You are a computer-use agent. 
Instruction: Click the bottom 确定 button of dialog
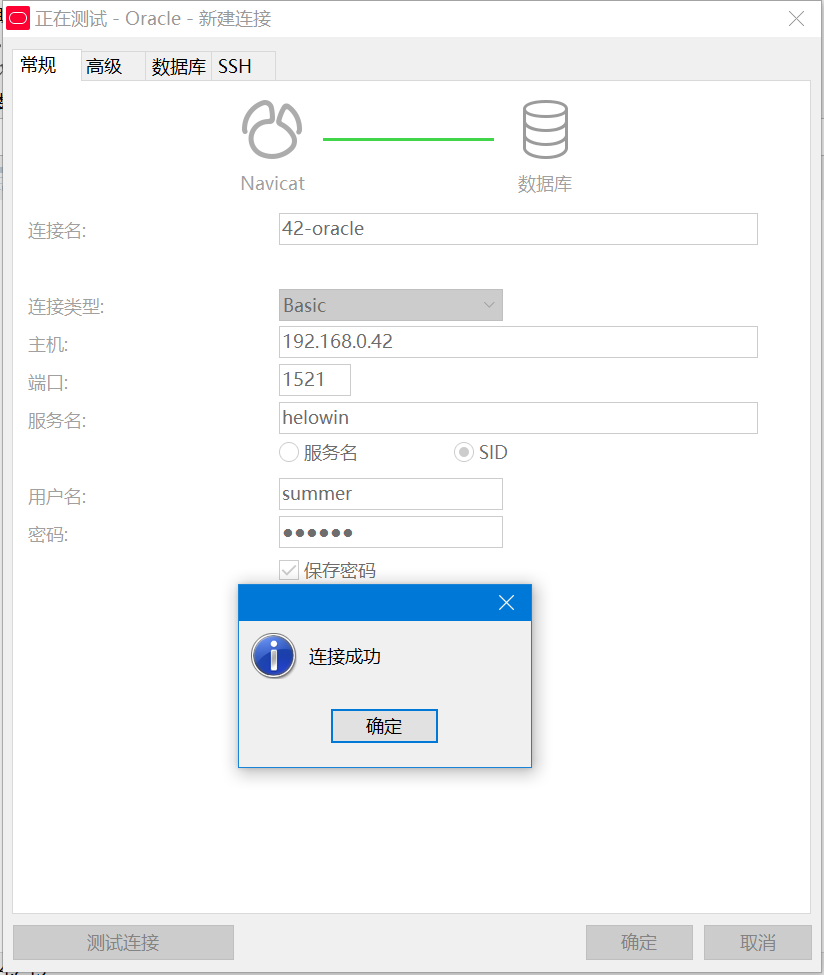639,943
